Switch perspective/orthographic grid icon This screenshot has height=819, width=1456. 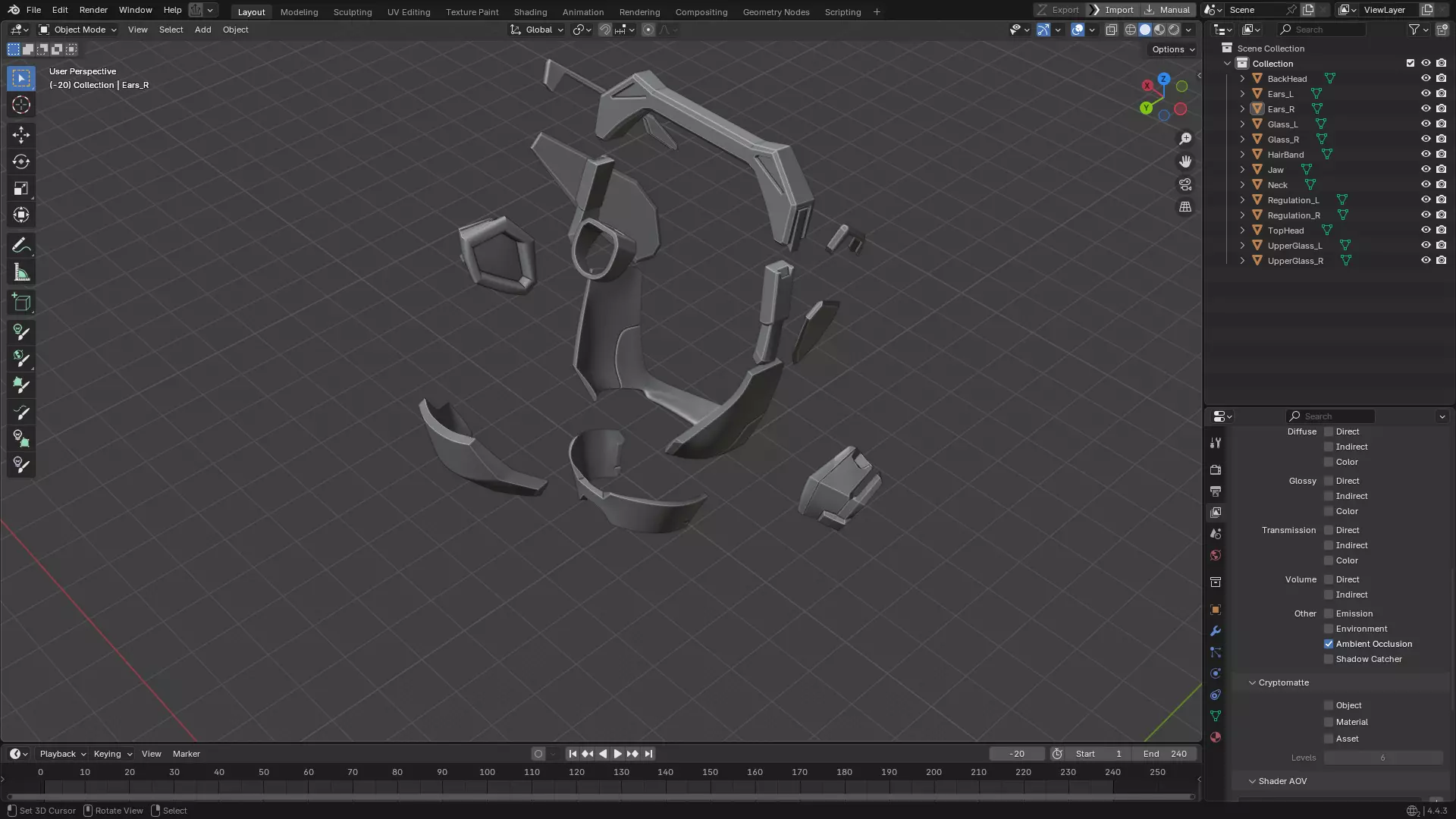1185,207
